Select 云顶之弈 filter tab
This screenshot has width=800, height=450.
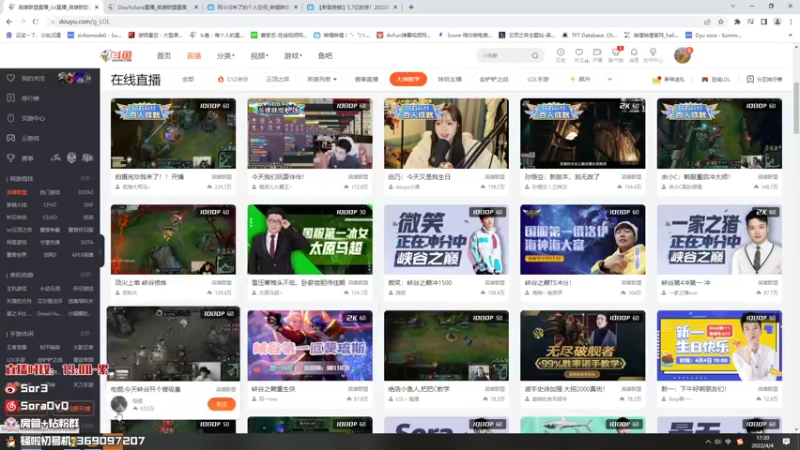(278, 79)
